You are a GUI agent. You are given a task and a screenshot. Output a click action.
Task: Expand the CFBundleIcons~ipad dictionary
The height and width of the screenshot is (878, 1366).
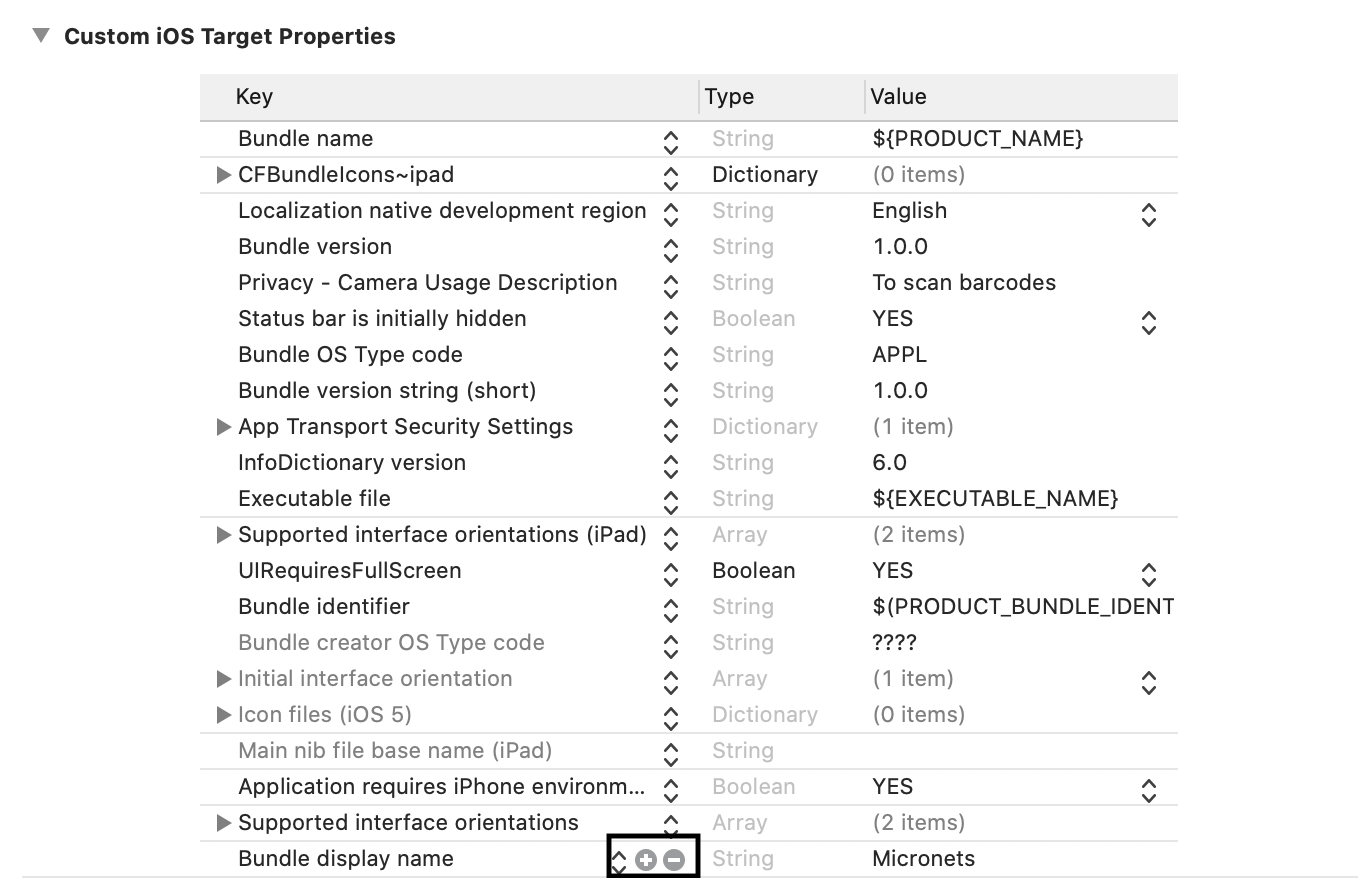pyautogui.click(x=224, y=175)
